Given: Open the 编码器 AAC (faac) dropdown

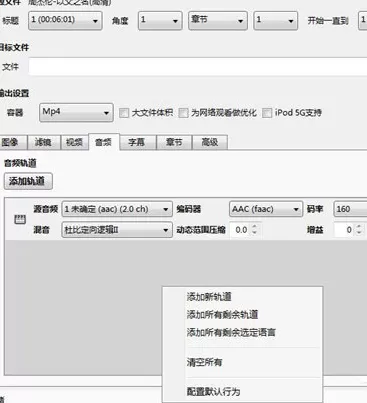Looking at the screenshot, I should pos(266,209).
